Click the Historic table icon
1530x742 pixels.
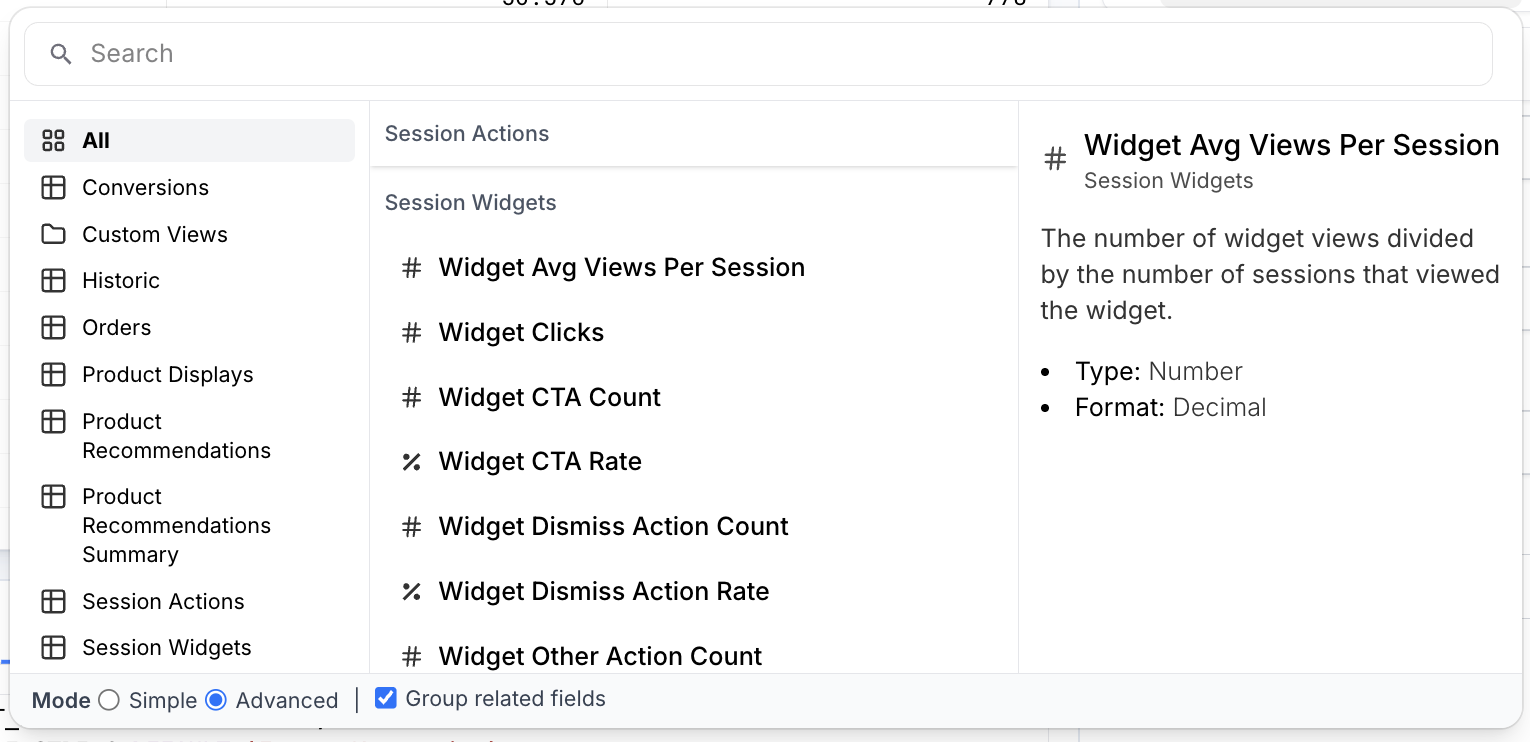pyautogui.click(x=53, y=281)
